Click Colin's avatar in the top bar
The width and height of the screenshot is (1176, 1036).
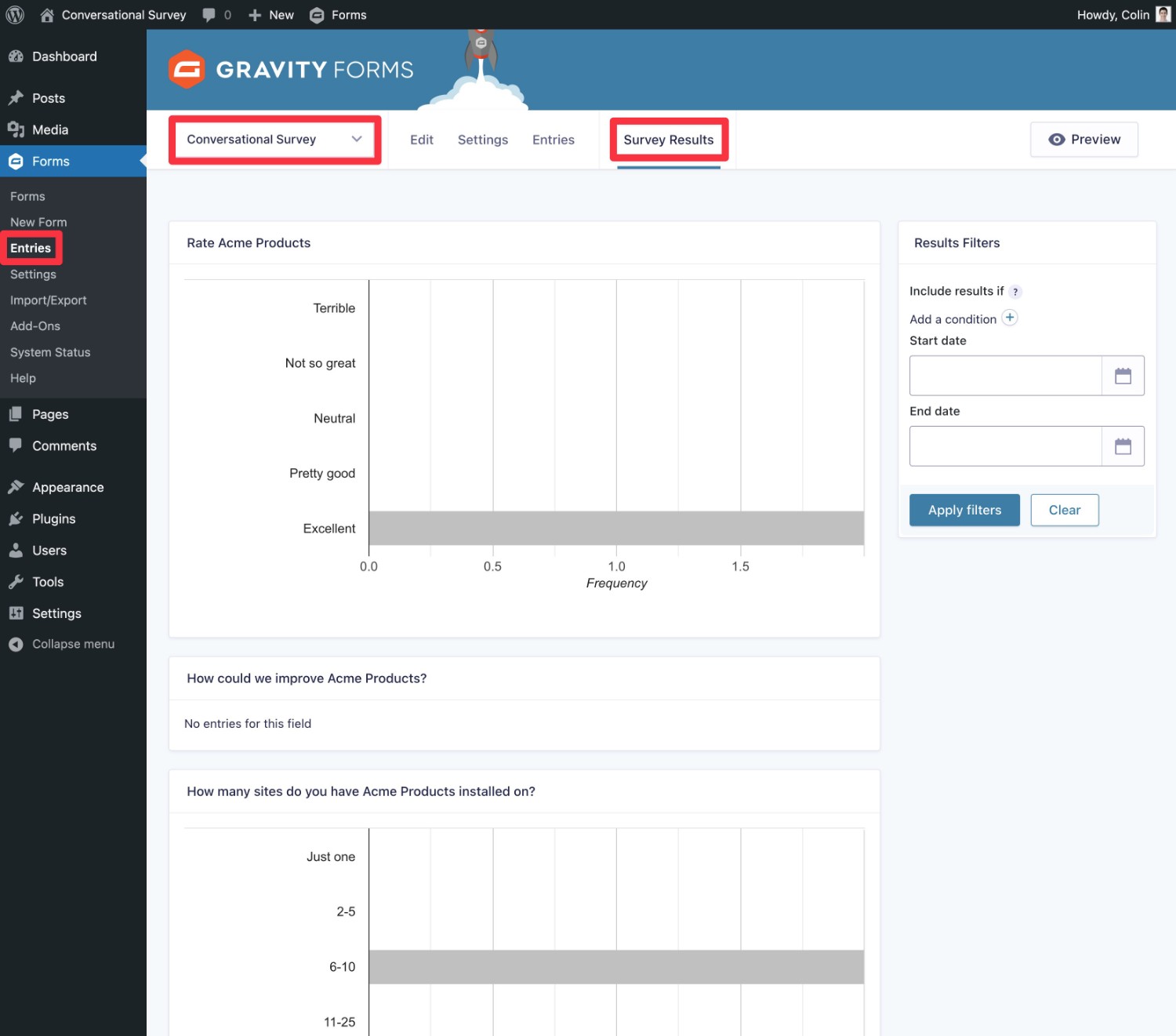1163,15
